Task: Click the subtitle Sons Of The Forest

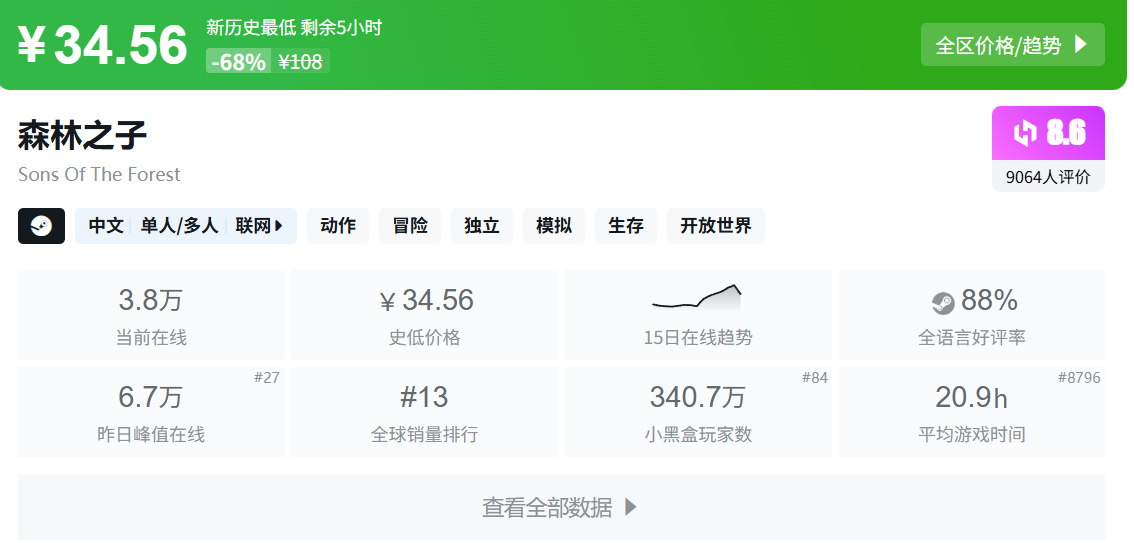Action: 99,174
